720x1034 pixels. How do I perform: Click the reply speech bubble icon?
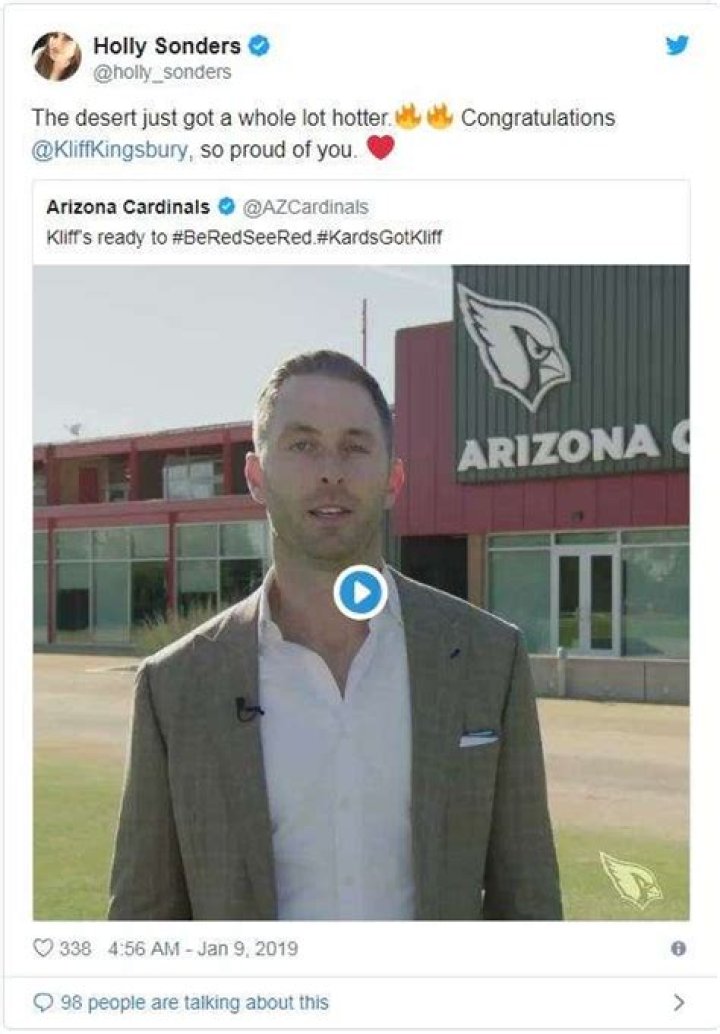pyautogui.click(x=43, y=1002)
